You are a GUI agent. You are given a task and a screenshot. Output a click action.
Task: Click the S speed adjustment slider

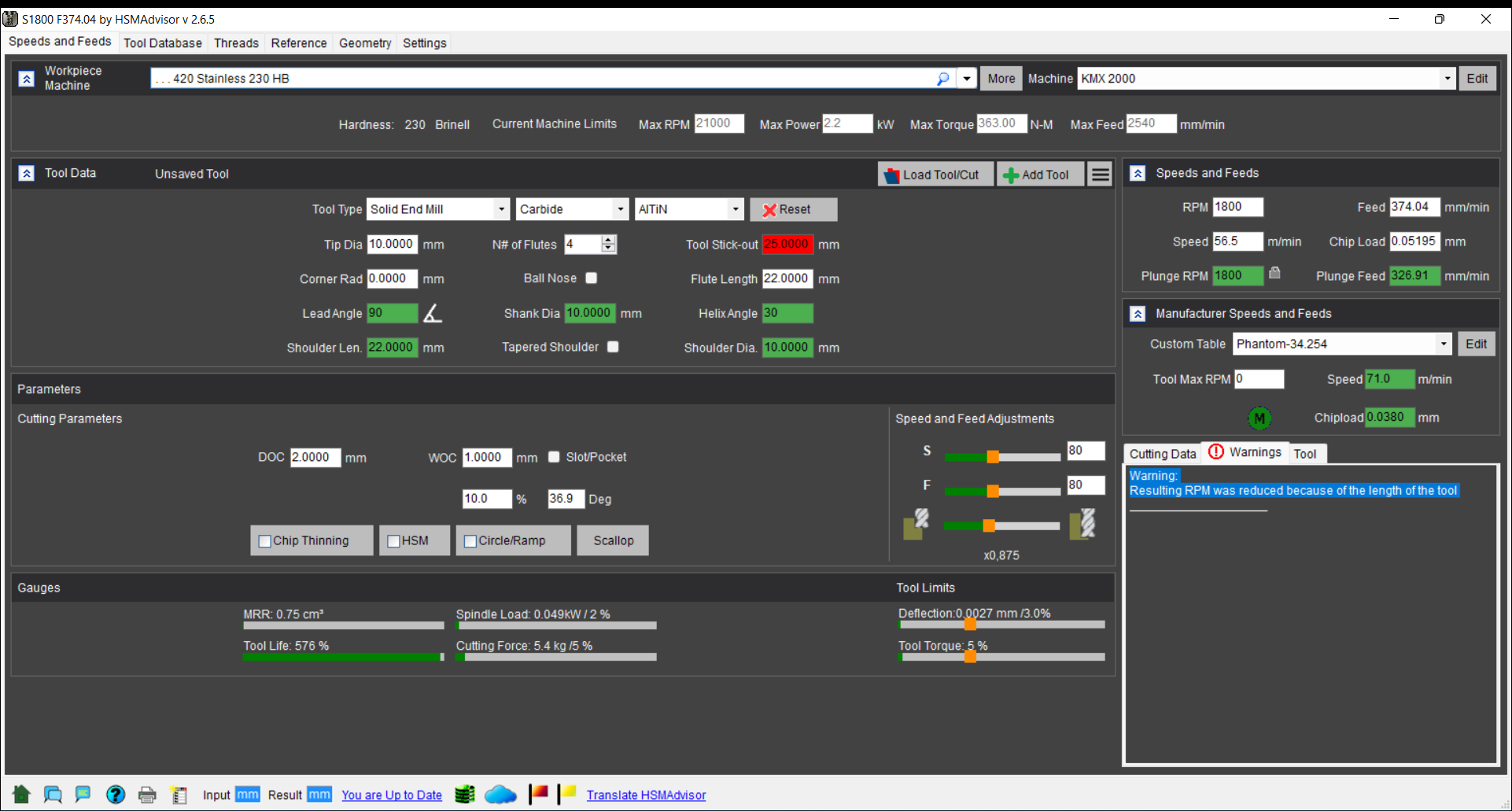[x=993, y=457]
